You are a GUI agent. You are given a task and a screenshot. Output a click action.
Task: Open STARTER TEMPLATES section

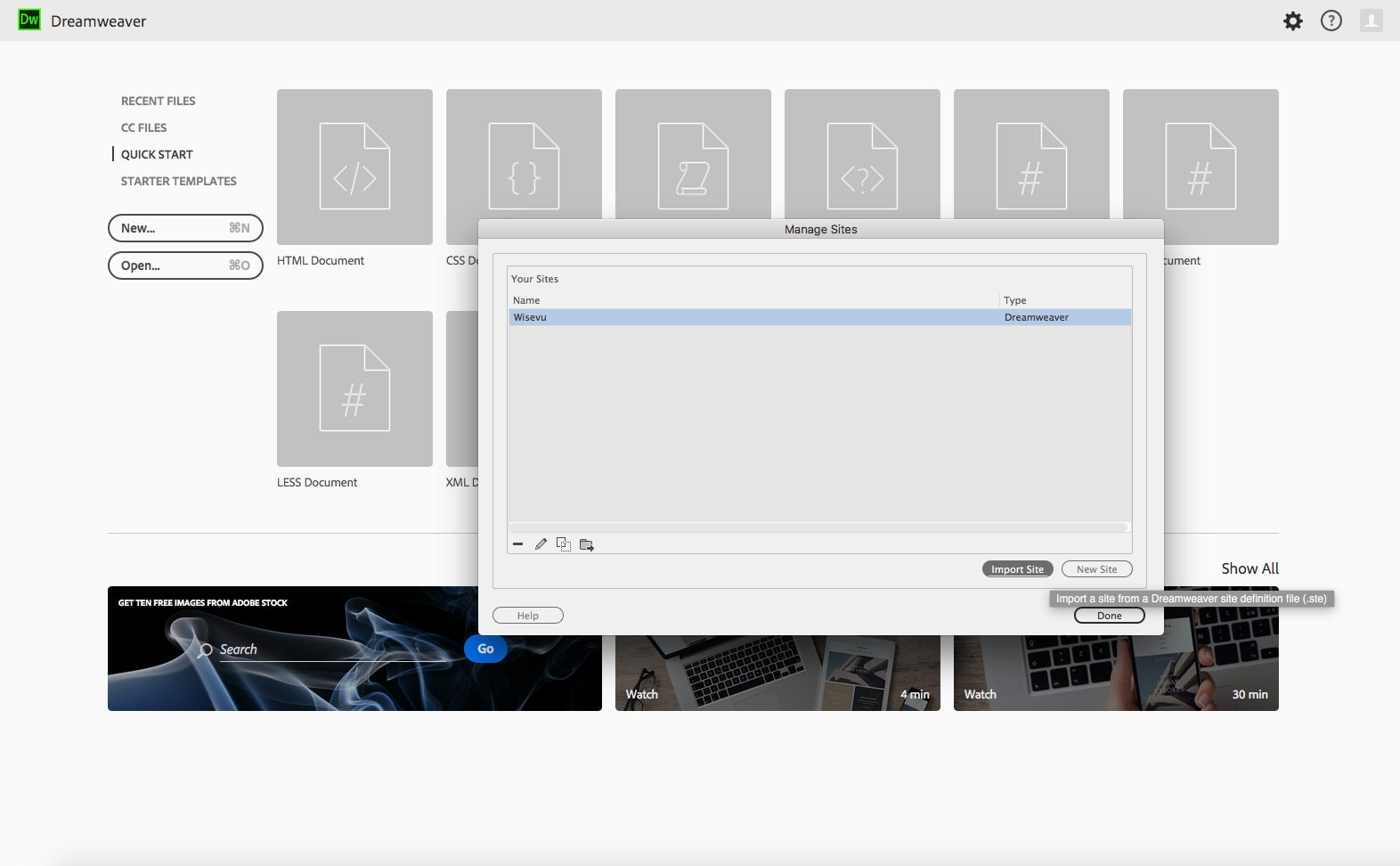pos(178,181)
